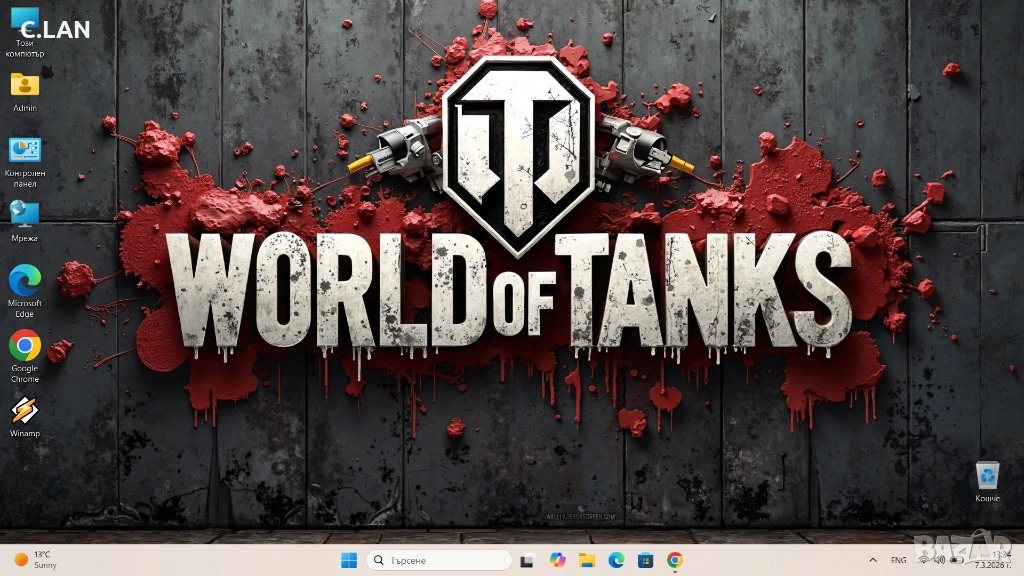Switch input language via ENG indicator

(899, 560)
